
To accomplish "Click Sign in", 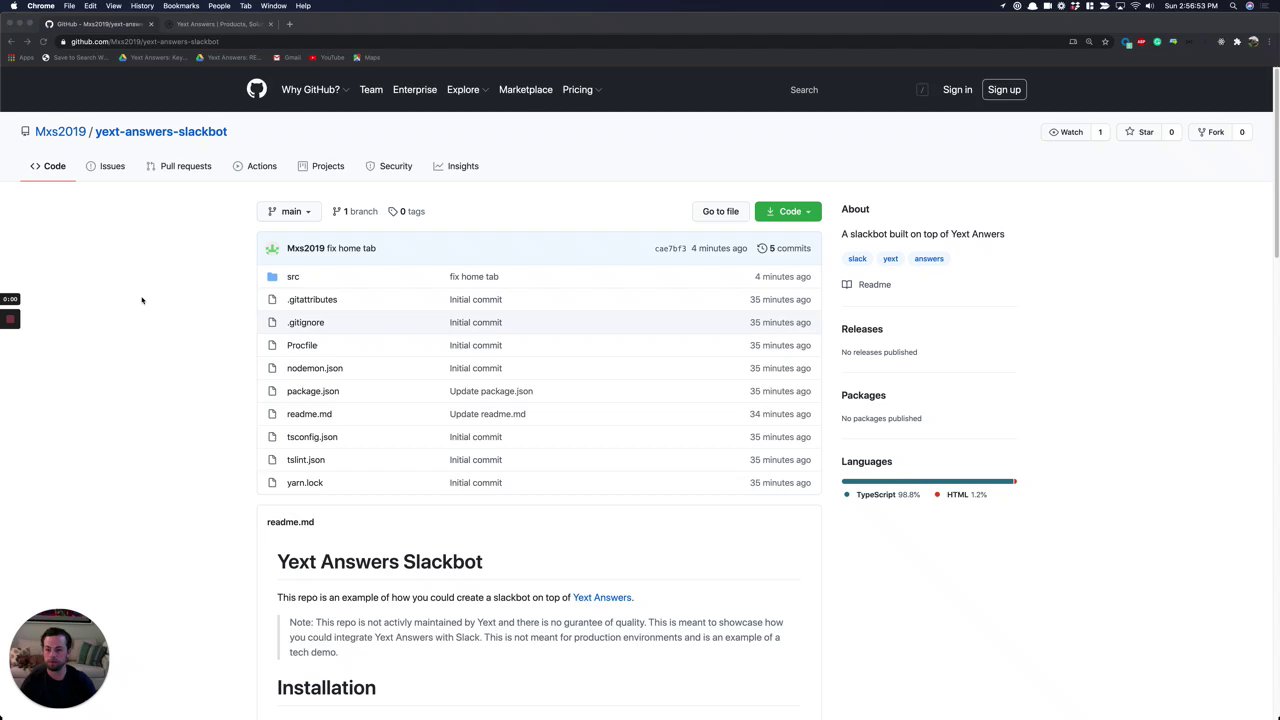I will [957, 90].
